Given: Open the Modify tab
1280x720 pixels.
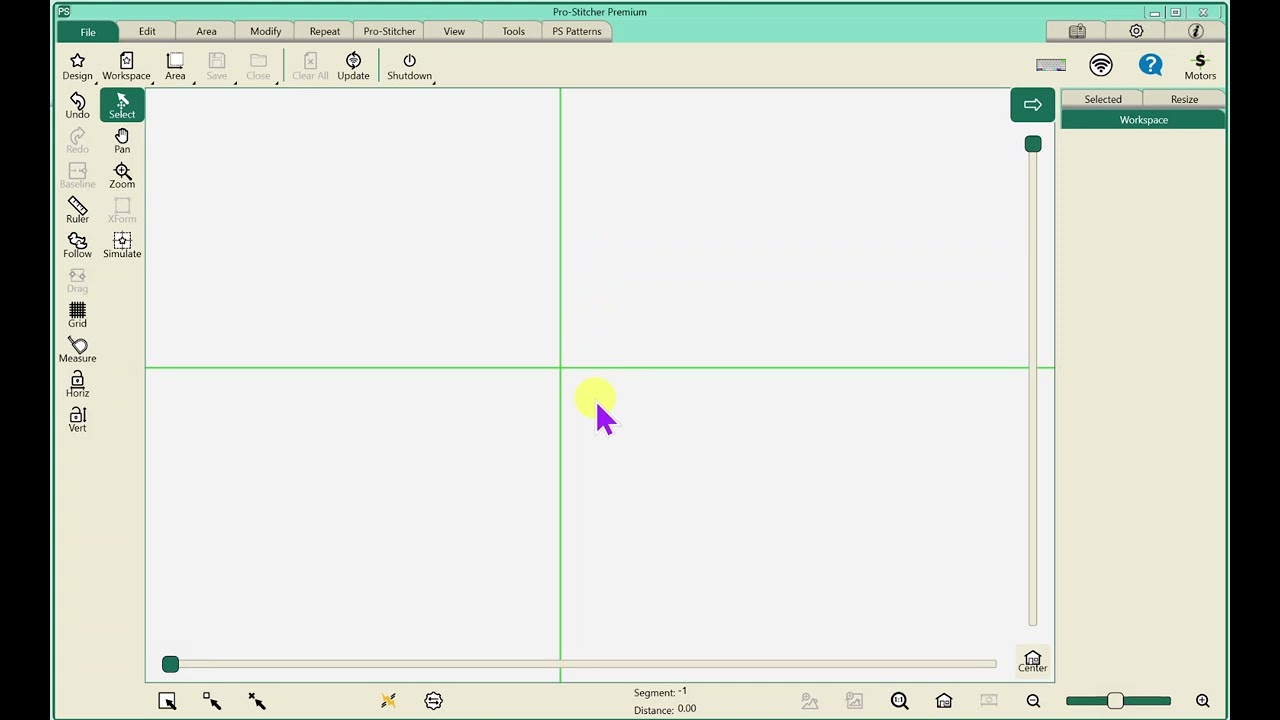Looking at the screenshot, I should tap(265, 31).
